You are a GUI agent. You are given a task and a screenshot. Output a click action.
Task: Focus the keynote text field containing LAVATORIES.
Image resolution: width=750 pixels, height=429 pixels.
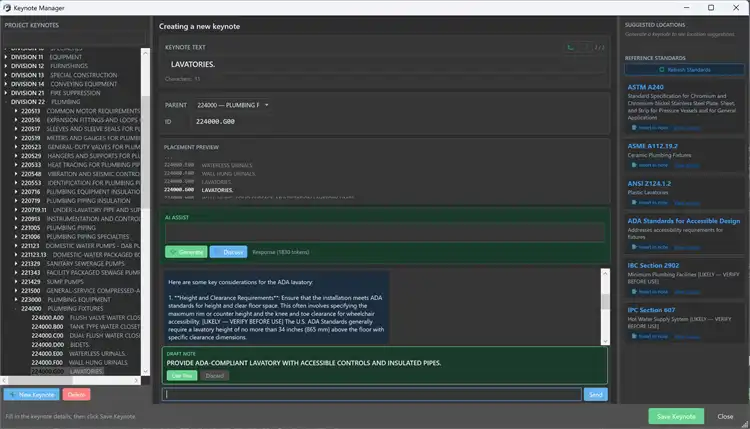click(x=385, y=64)
